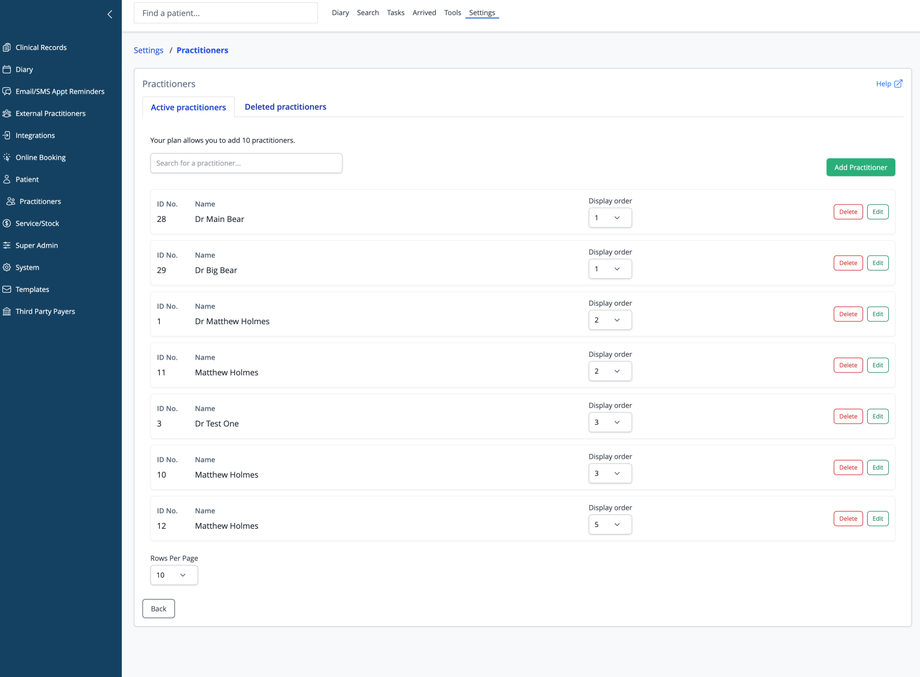Edit the Dr Matthew Holmes practitioner
Image resolution: width=920 pixels, height=677 pixels.
click(x=877, y=314)
